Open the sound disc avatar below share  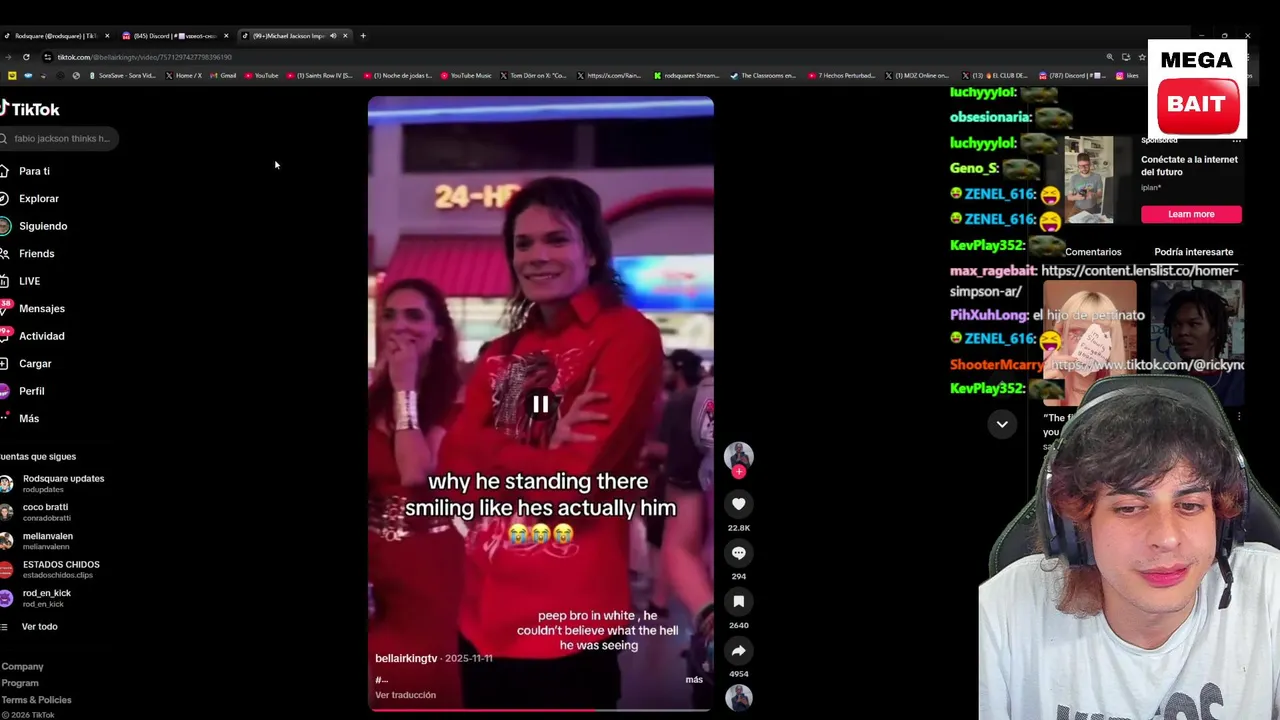coord(739,698)
